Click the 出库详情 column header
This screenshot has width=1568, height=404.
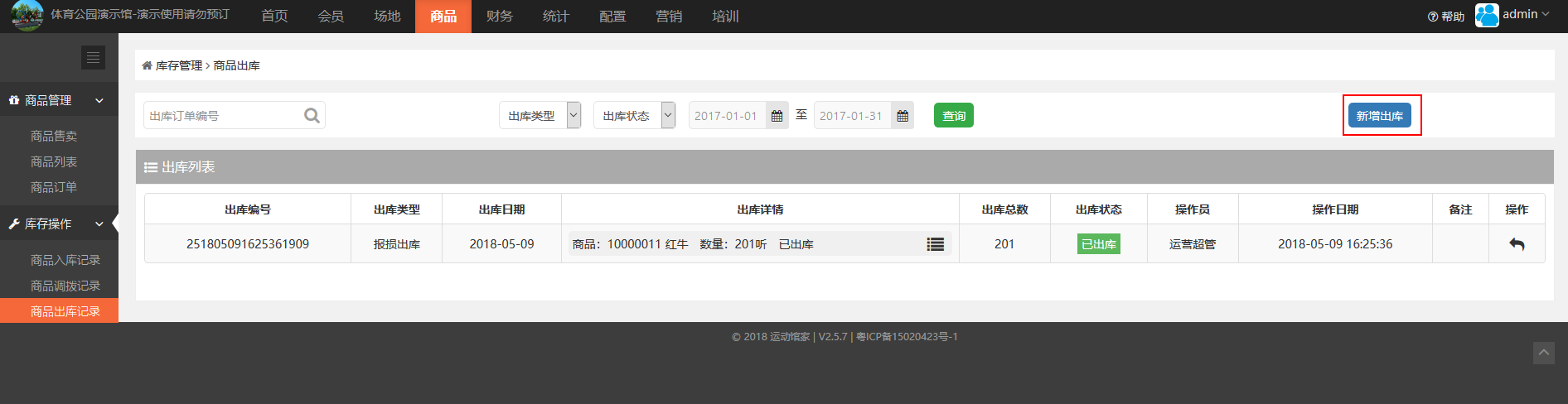760,209
